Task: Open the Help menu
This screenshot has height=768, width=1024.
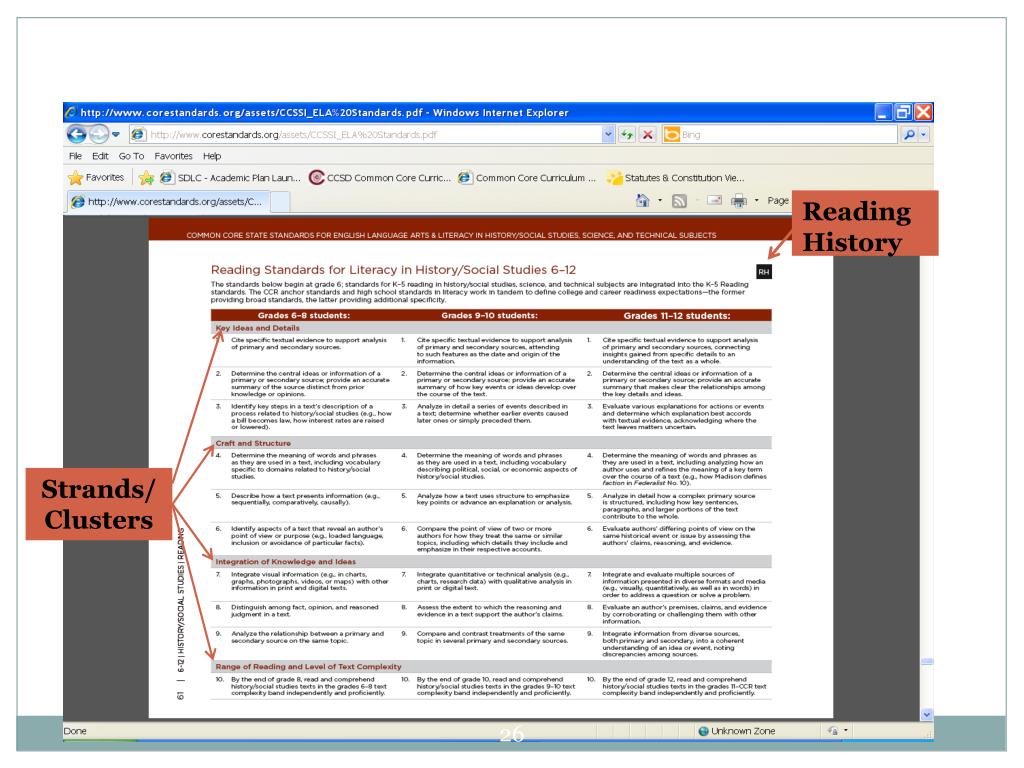Action: tap(212, 156)
